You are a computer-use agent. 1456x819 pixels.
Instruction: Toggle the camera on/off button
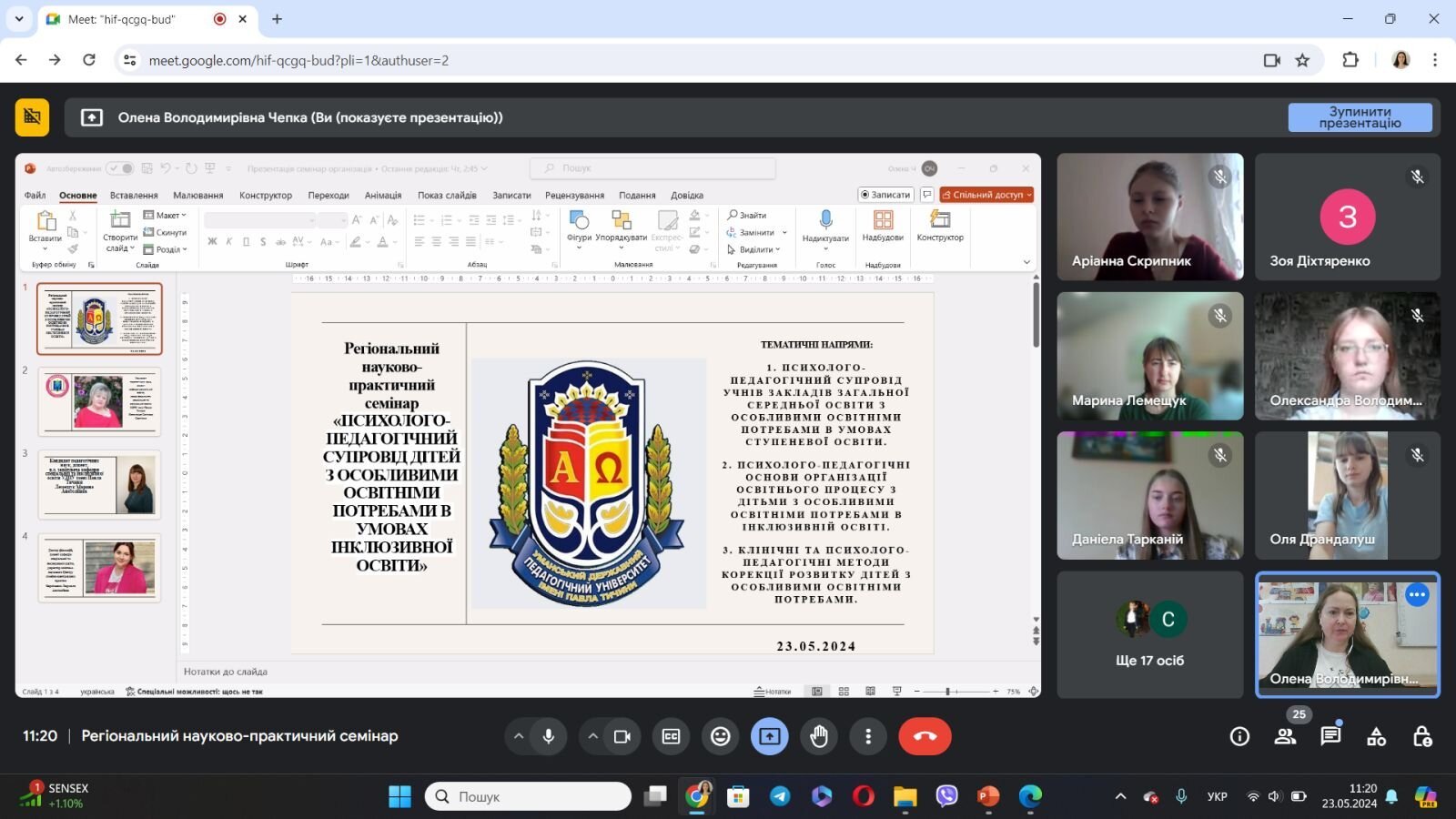pyautogui.click(x=622, y=736)
